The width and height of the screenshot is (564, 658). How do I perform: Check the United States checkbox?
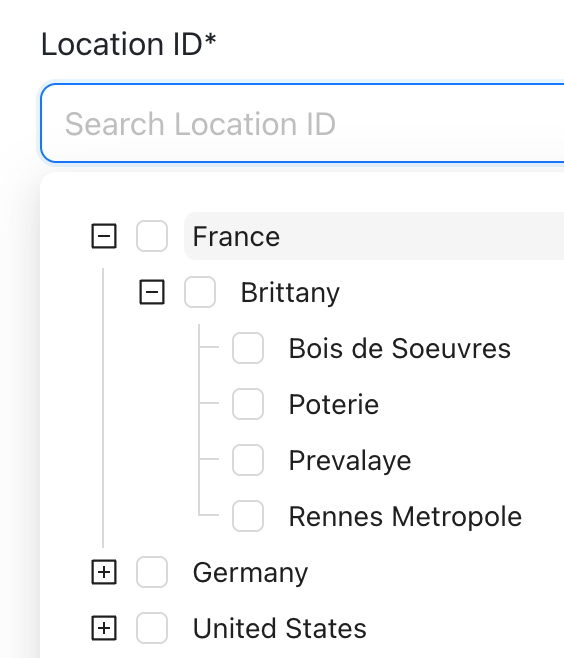152,628
